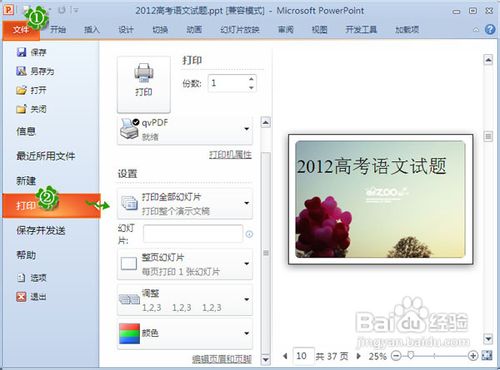This screenshot has height=370, width=500.
Task: Click the Save item in the sidebar
Action: coord(31,52)
